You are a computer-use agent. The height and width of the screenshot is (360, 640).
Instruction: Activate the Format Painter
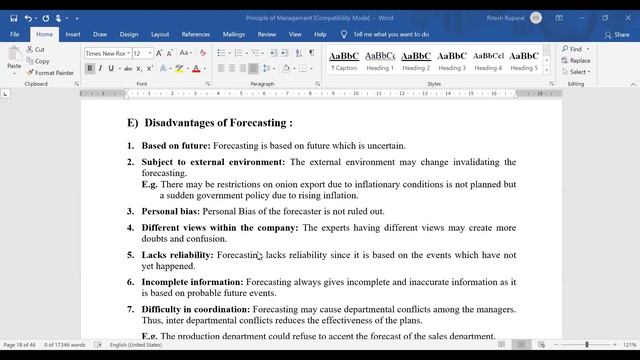coord(50,73)
